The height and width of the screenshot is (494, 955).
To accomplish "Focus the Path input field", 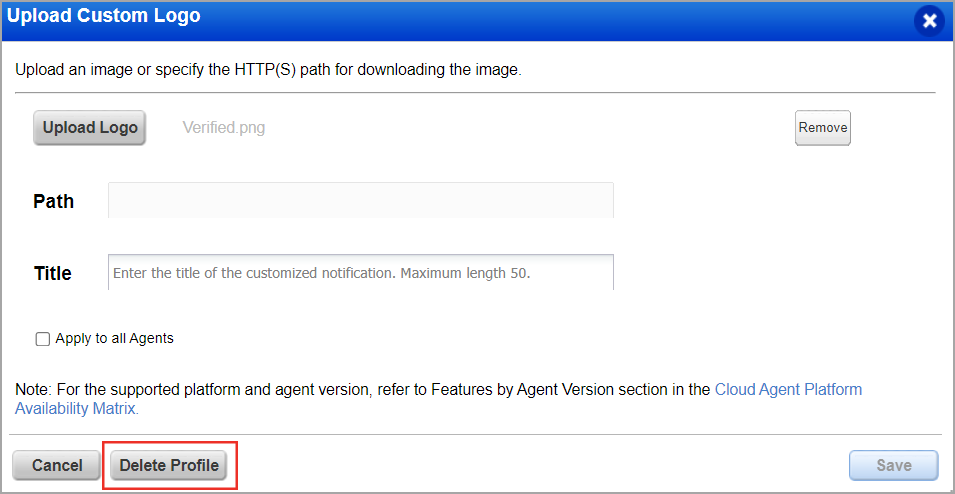I will [360, 200].
